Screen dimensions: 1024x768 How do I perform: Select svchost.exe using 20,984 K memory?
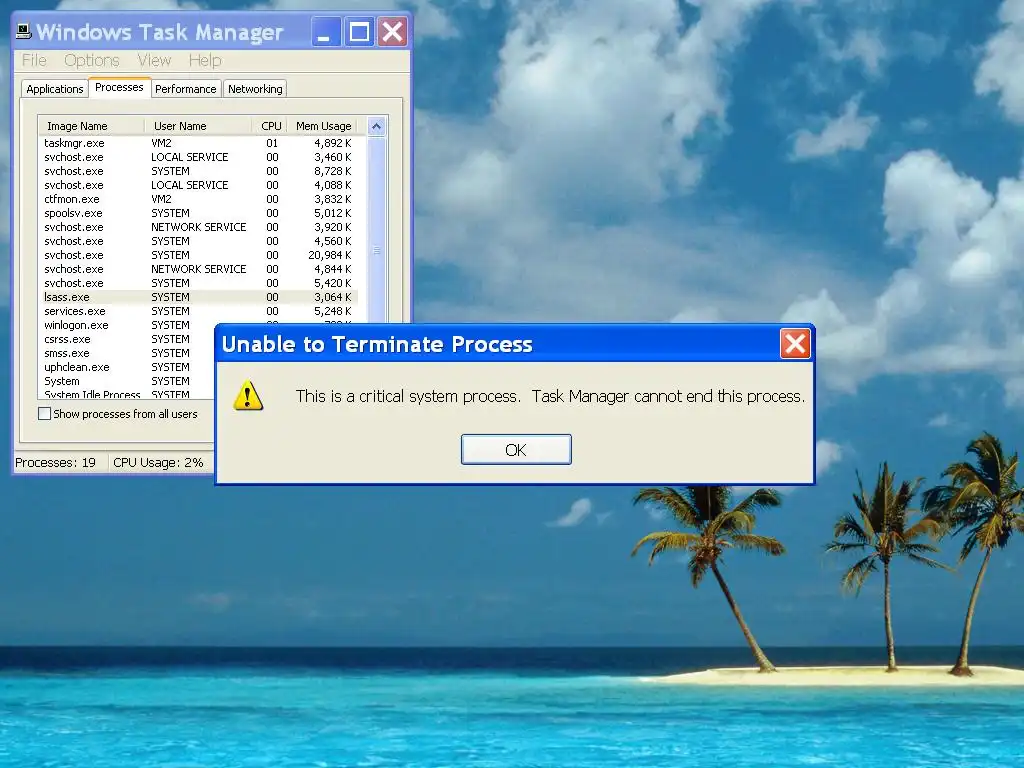pos(198,255)
